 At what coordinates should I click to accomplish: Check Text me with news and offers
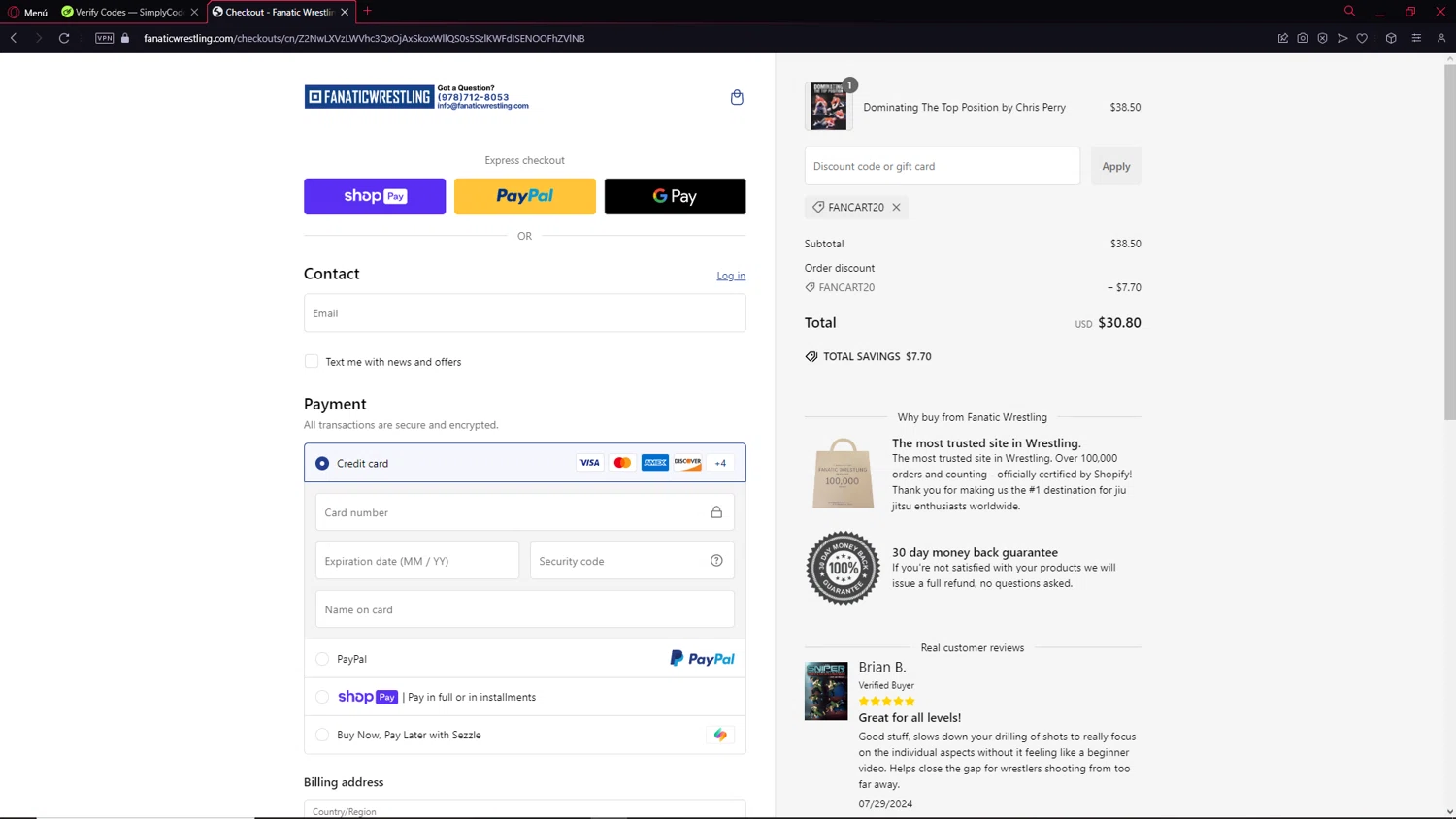[x=312, y=361]
